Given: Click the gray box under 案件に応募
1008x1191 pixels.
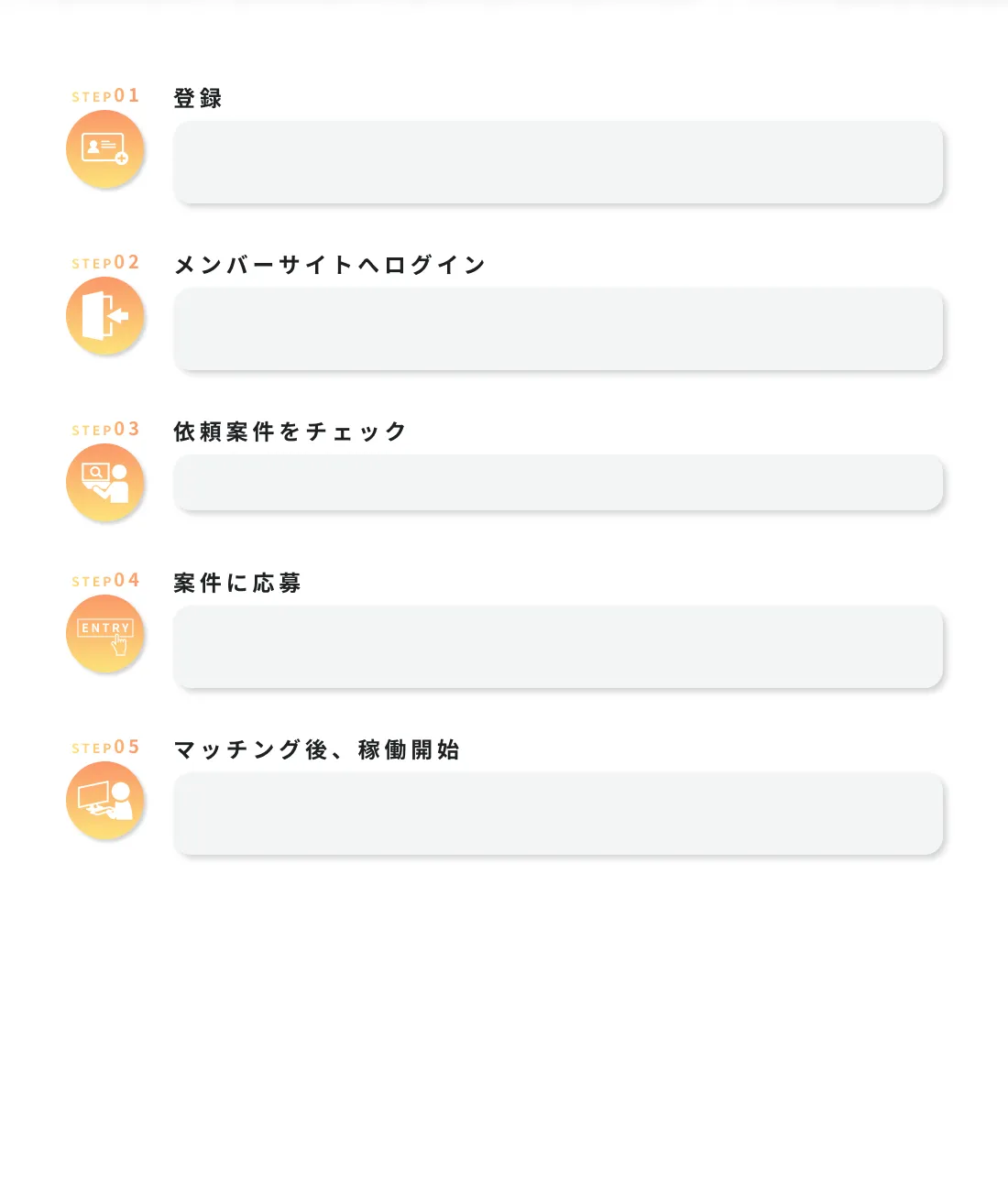Looking at the screenshot, I should pyautogui.click(x=558, y=647).
